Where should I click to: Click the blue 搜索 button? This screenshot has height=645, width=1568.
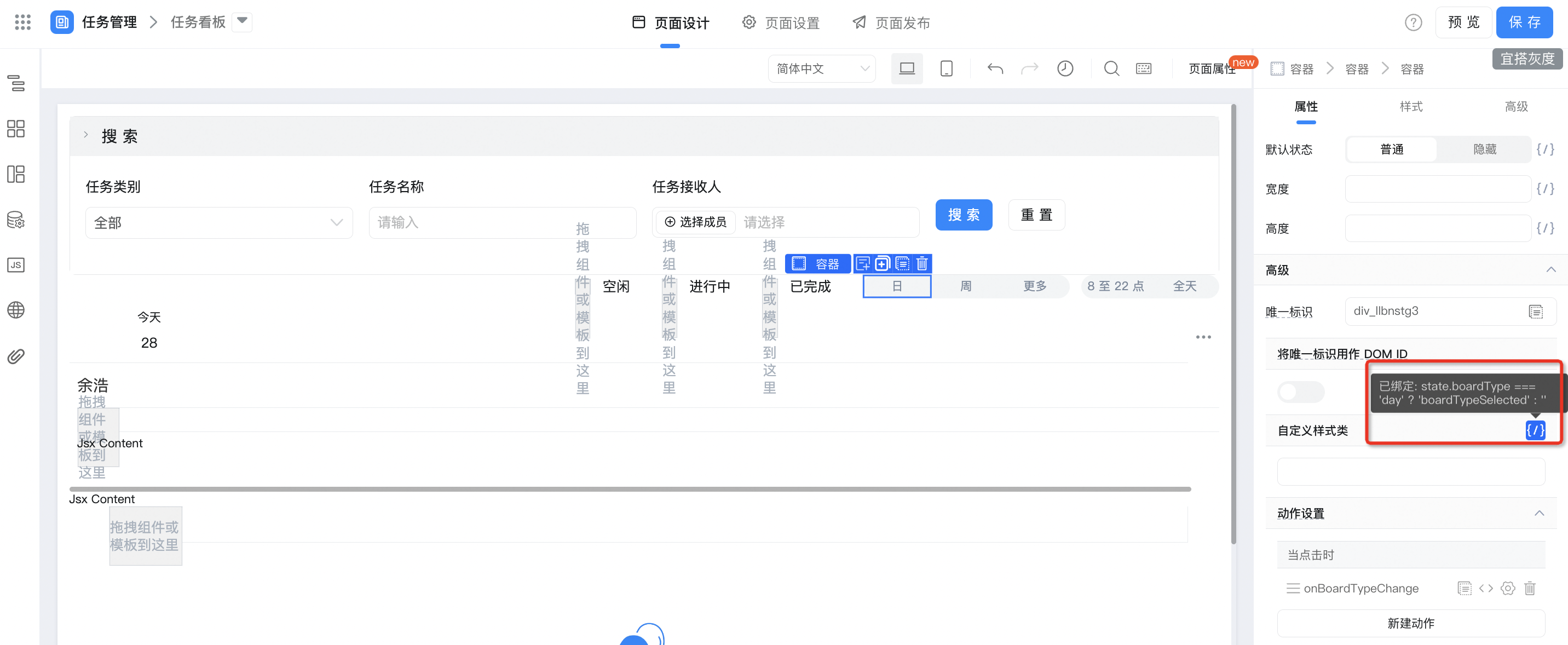point(964,215)
